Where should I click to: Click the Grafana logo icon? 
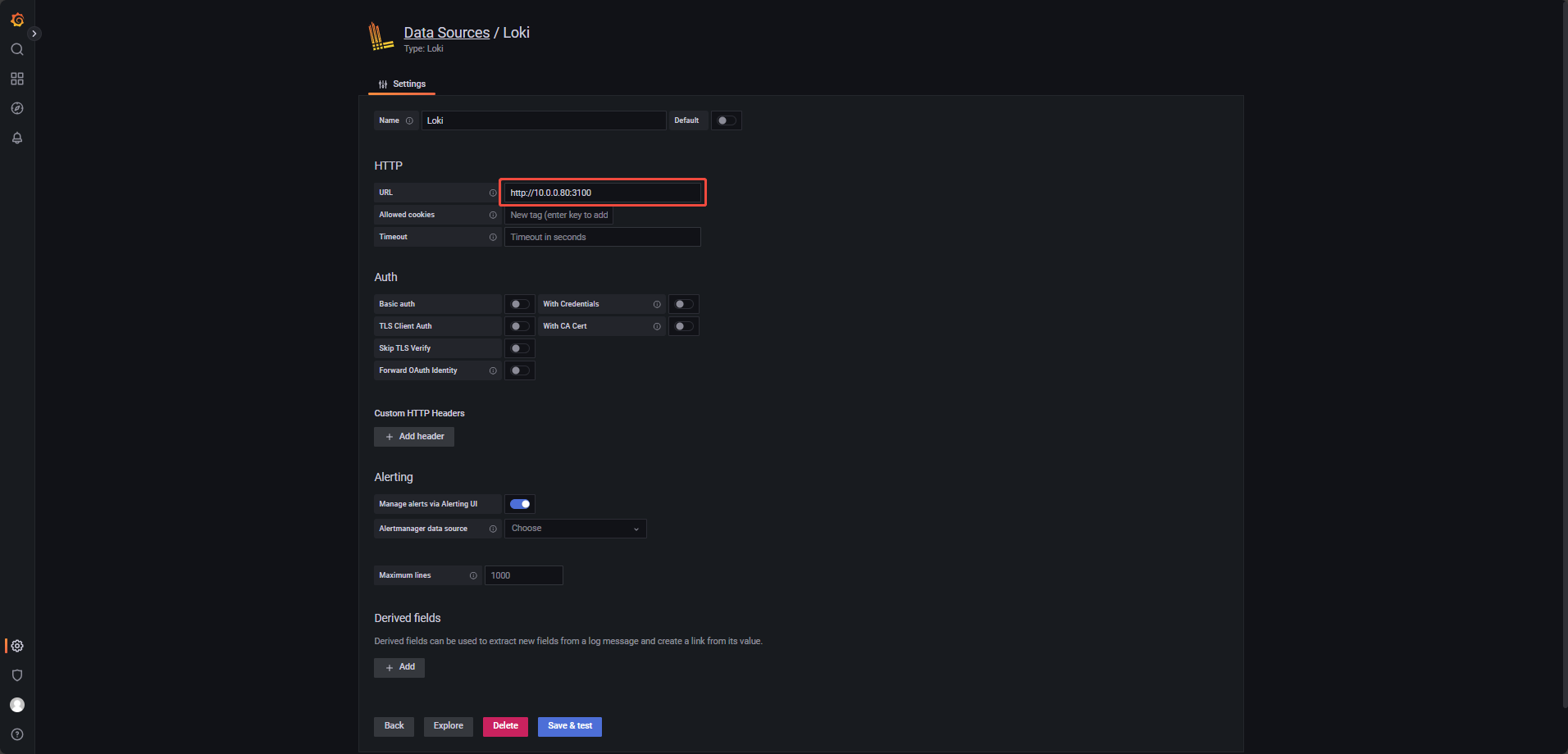(17, 20)
